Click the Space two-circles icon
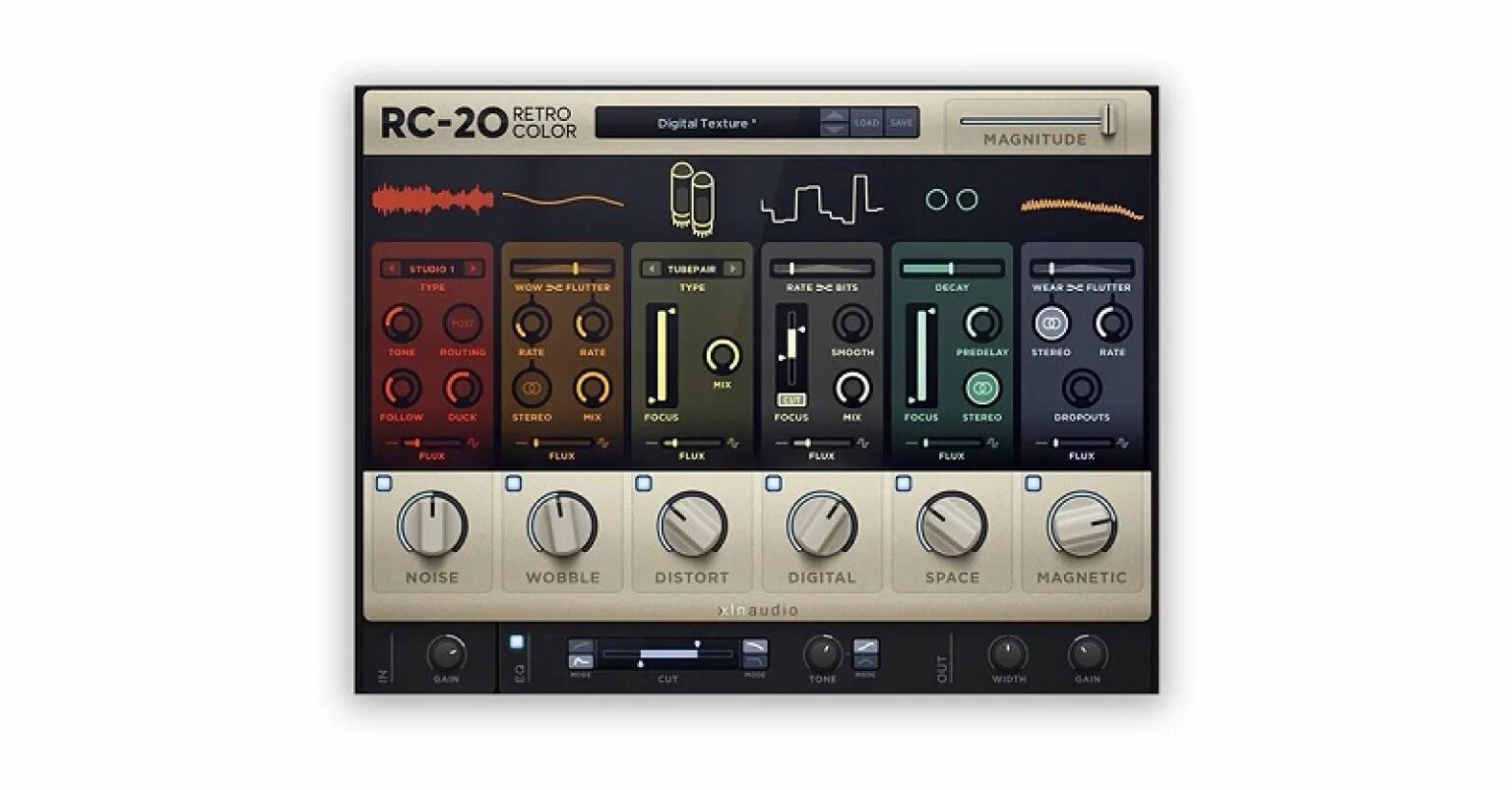Screen dimensions: 1512x790 pyautogui.click(x=952, y=200)
